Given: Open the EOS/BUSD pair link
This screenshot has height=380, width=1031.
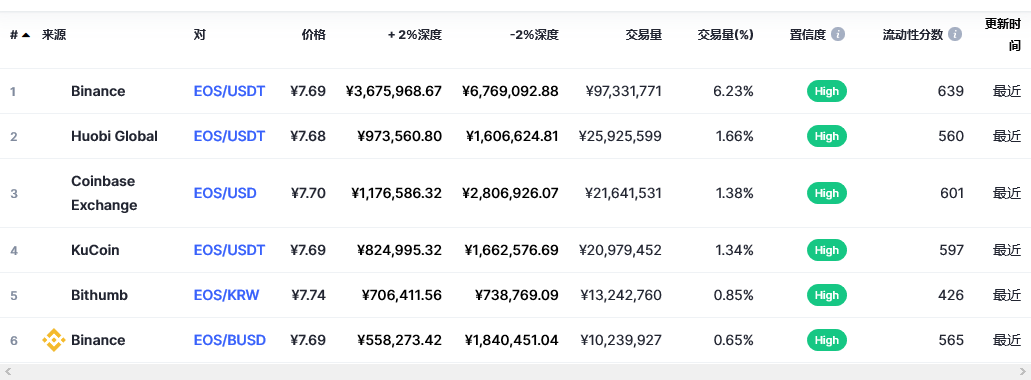Looking at the screenshot, I should 229,340.
